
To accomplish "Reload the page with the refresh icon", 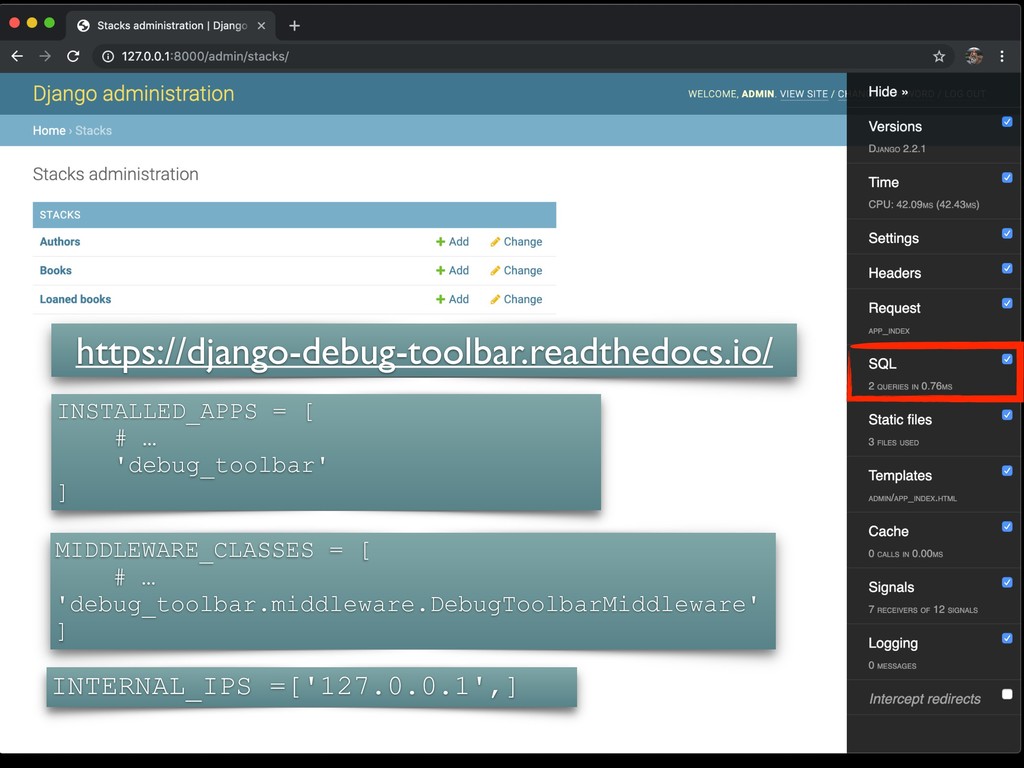I will 73,56.
